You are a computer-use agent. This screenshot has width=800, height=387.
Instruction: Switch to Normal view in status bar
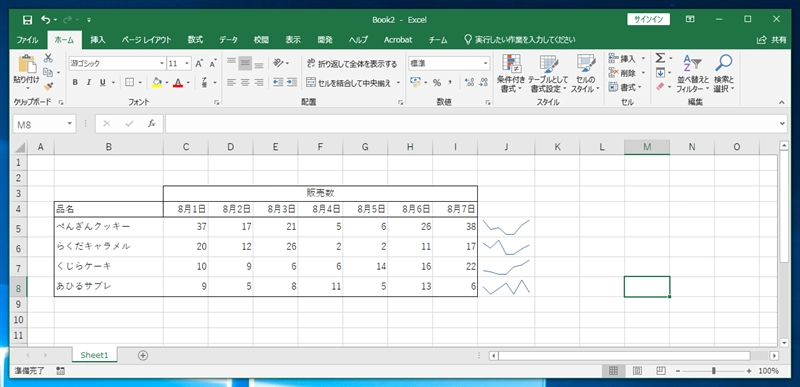[x=614, y=371]
